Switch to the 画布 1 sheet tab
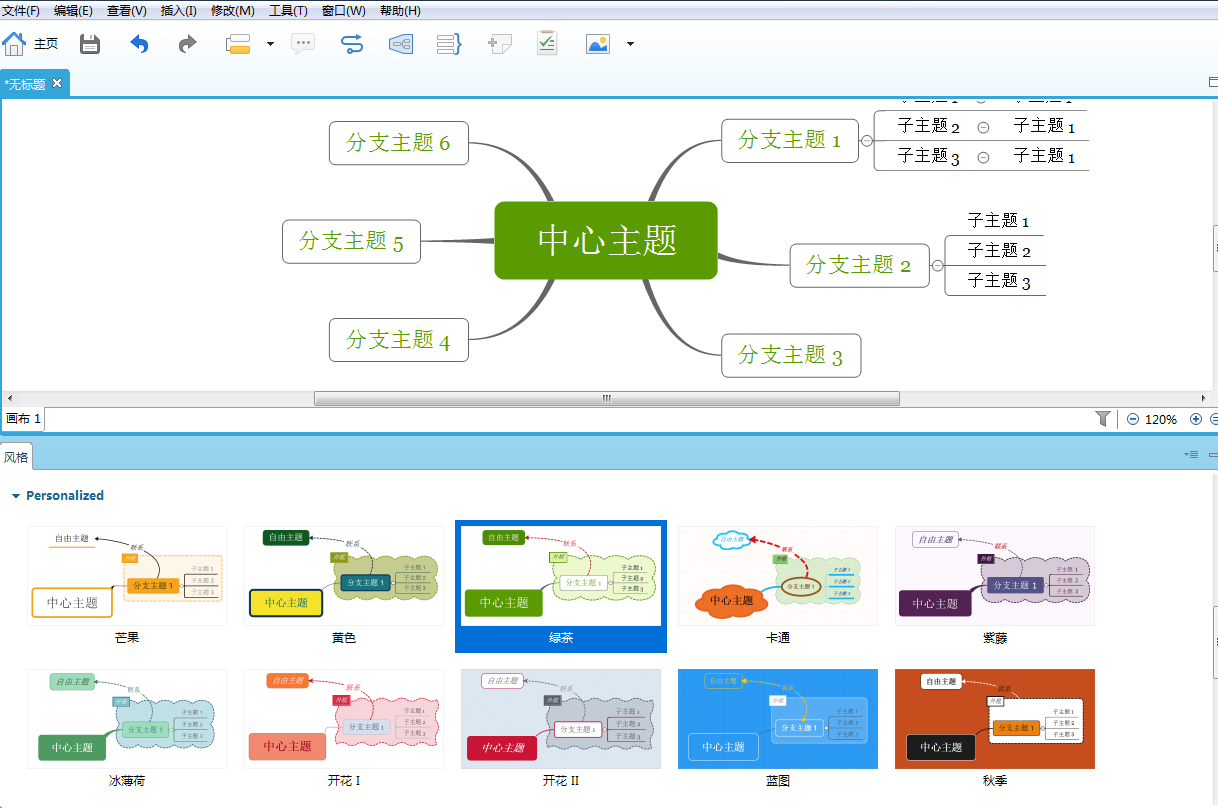The image size is (1218, 808). [23, 418]
